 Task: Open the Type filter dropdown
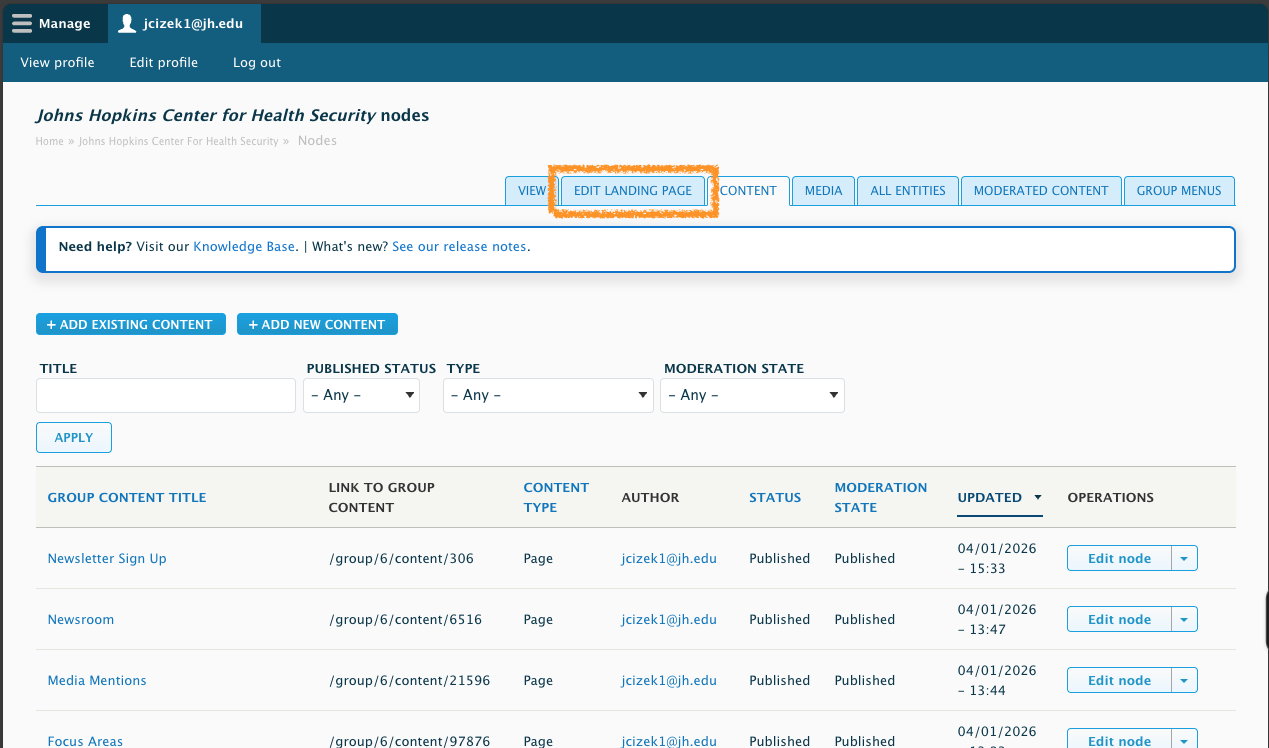tap(548, 395)
